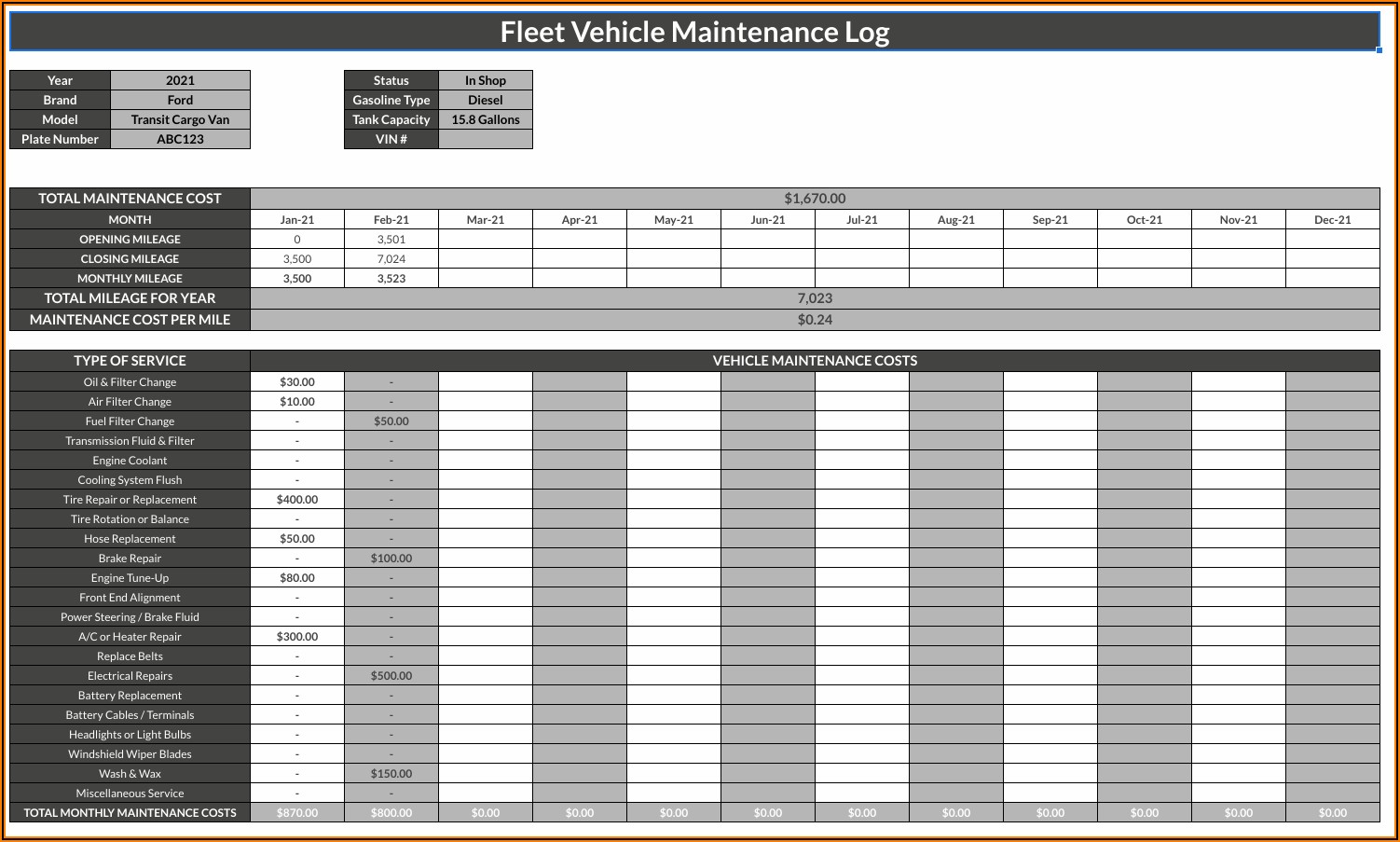Viewport: 1400px width, 842px height.
Task: Select the Transit Cargo Van model cell
Action: (181, 119)
